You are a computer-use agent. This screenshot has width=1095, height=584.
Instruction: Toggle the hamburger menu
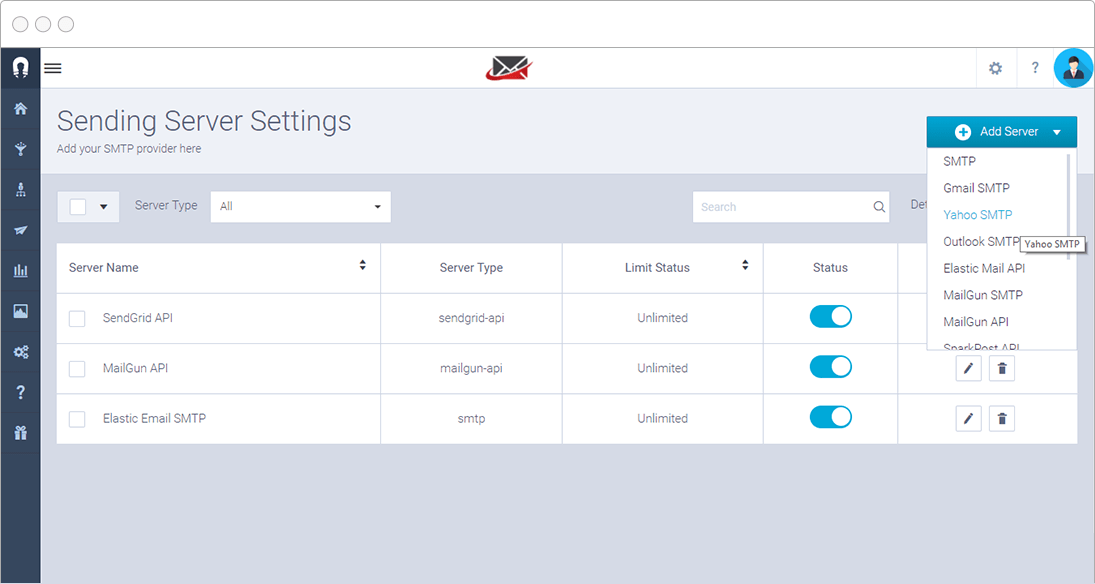[x=53, y=68]
